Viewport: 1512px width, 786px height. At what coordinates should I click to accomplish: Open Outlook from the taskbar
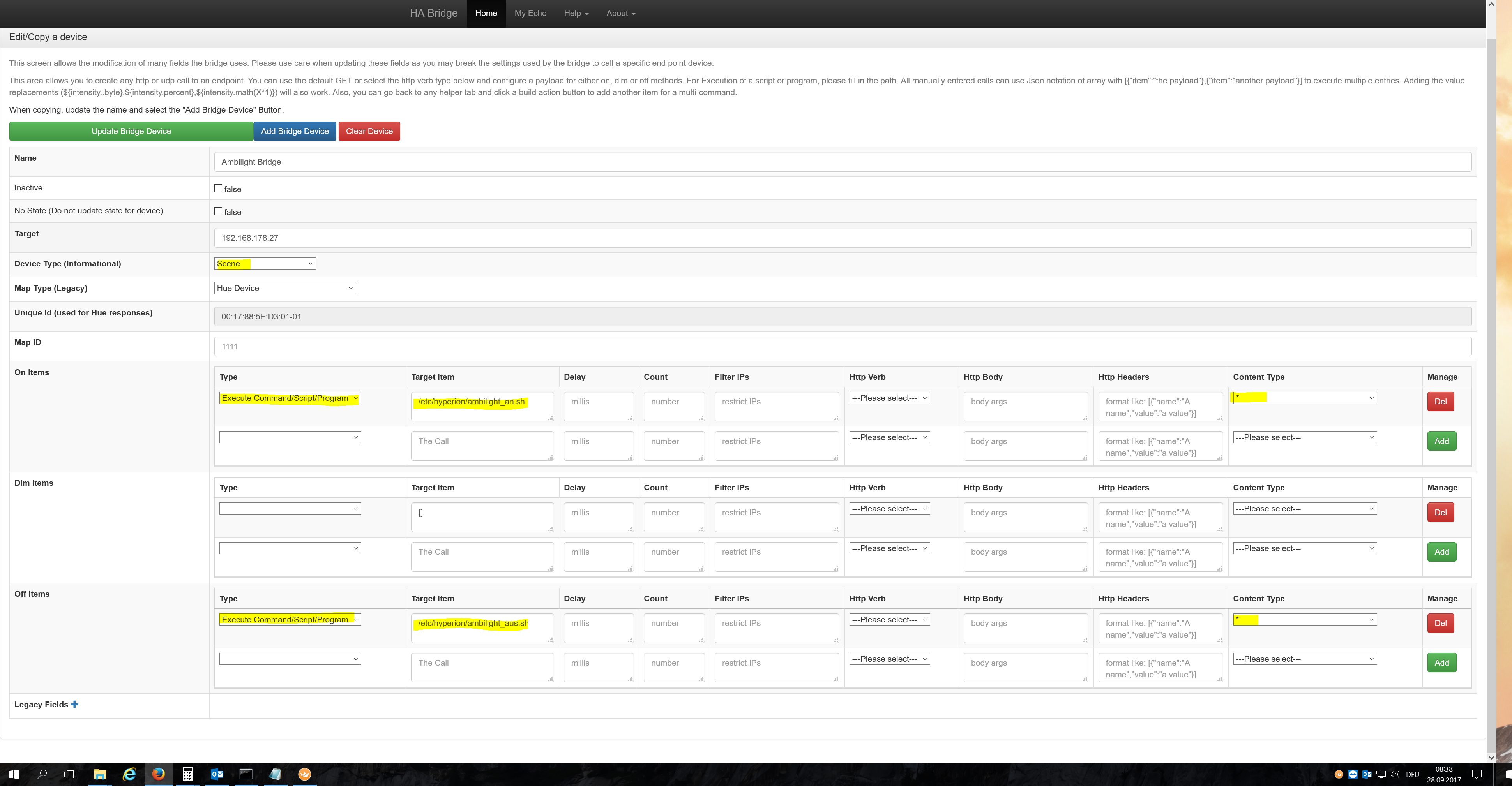click(217, 774)
